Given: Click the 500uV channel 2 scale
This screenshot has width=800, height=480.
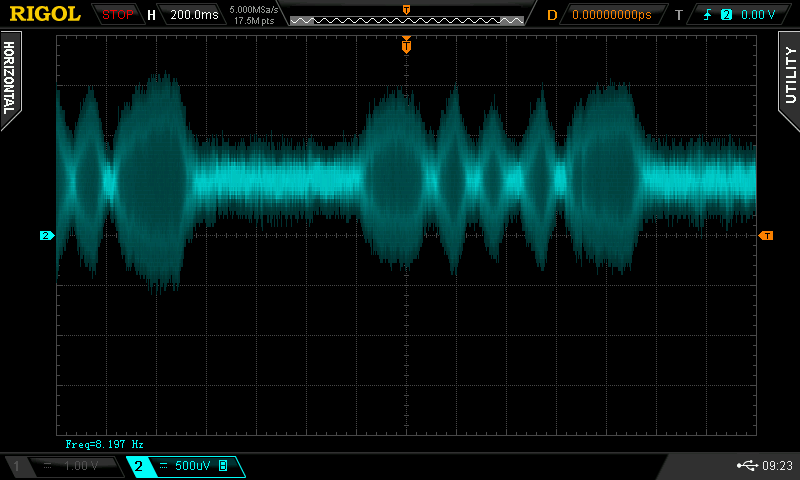Looking at the screenshot, I should pyautogui.click(x=192, y=466).
